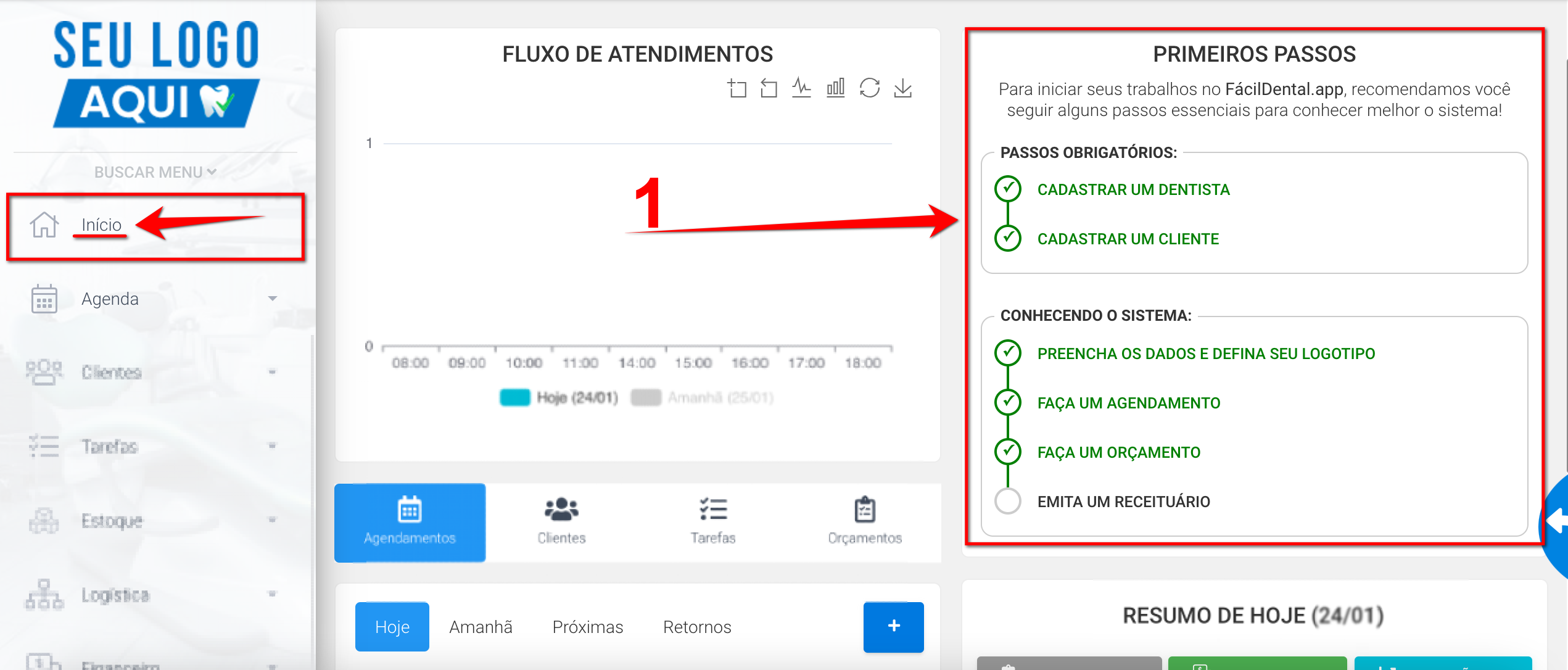This screenshot has height=670, width=1568.
Task: Open FAÇA UM AGENDAMENTO step link
Action: [1129, 403]
